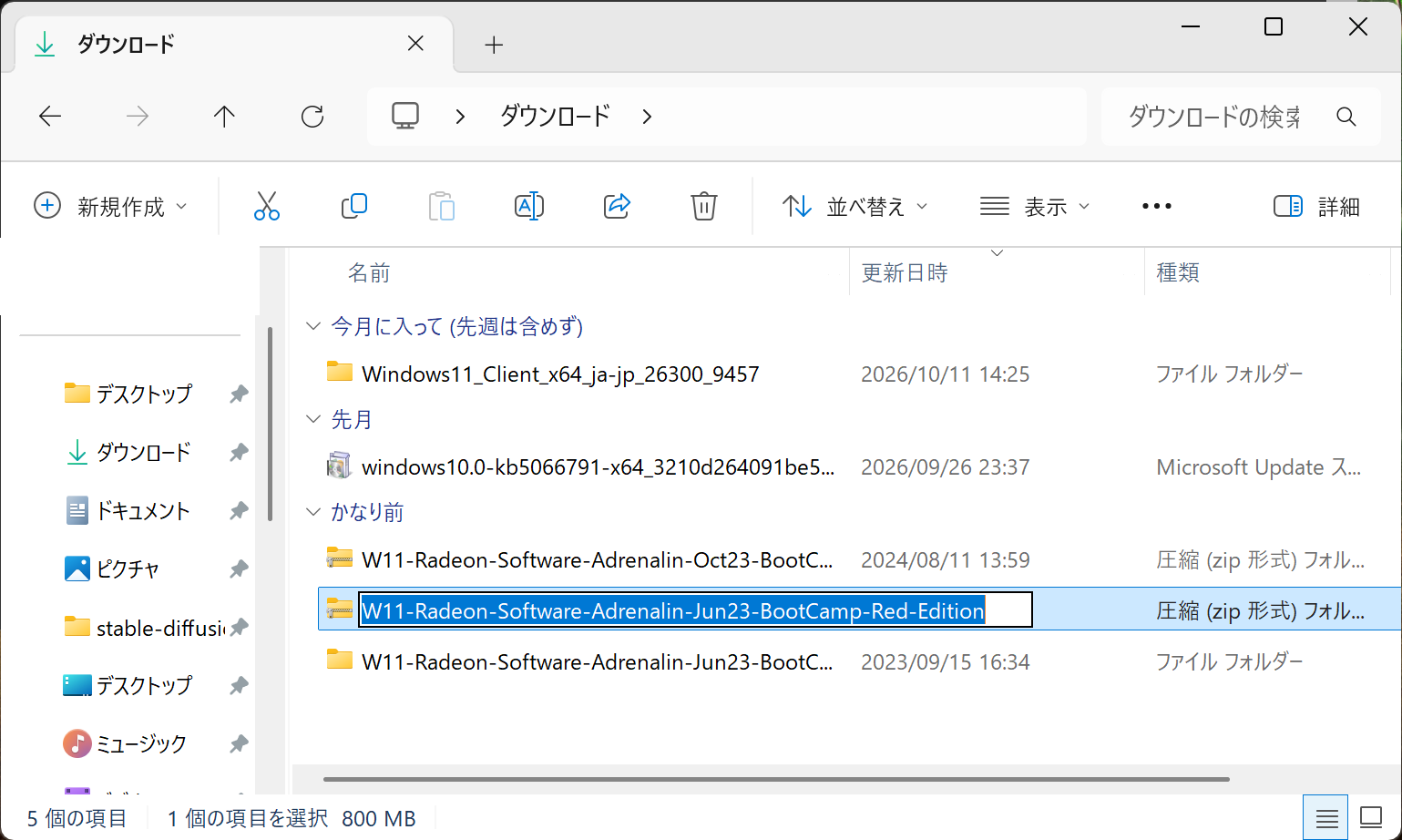Screen dimensions: 1402x840
Task: Open the 表示 view dropdown
Action: pos(1035,207)
